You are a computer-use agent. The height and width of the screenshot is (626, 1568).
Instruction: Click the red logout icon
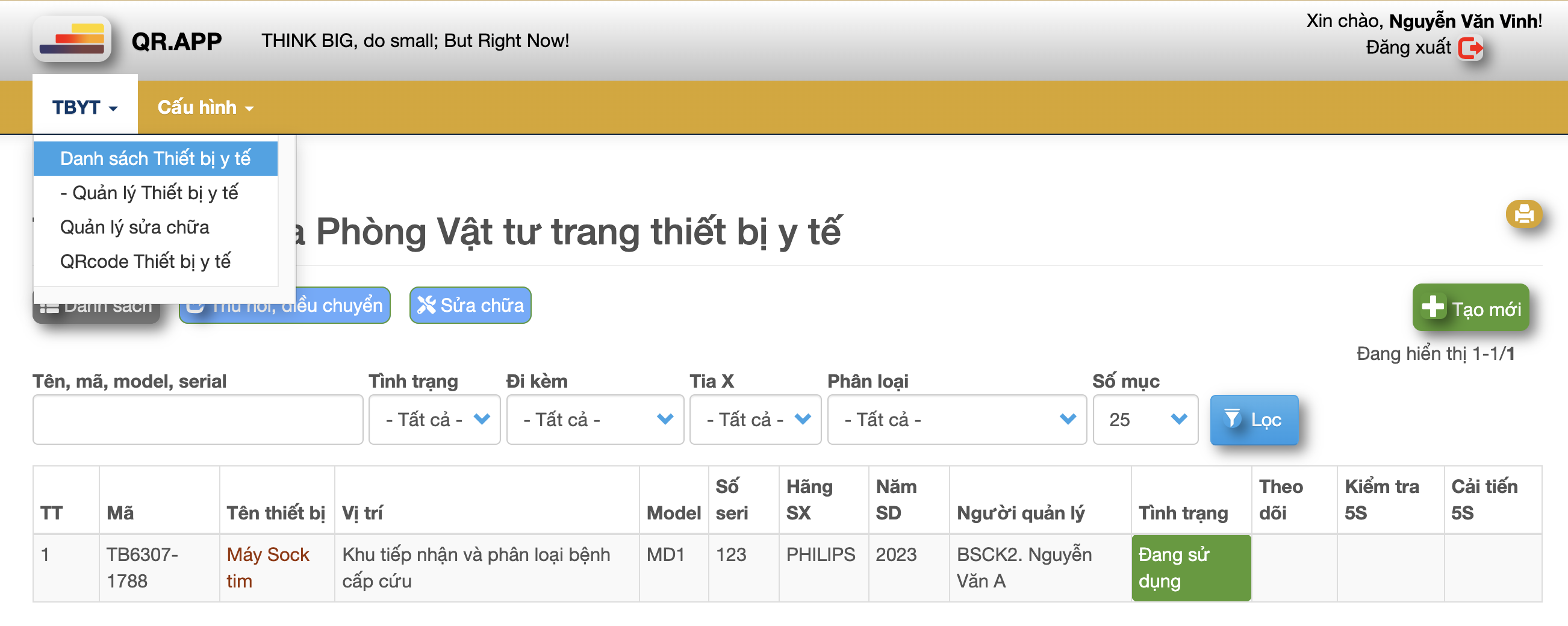tap(1469, 48)
